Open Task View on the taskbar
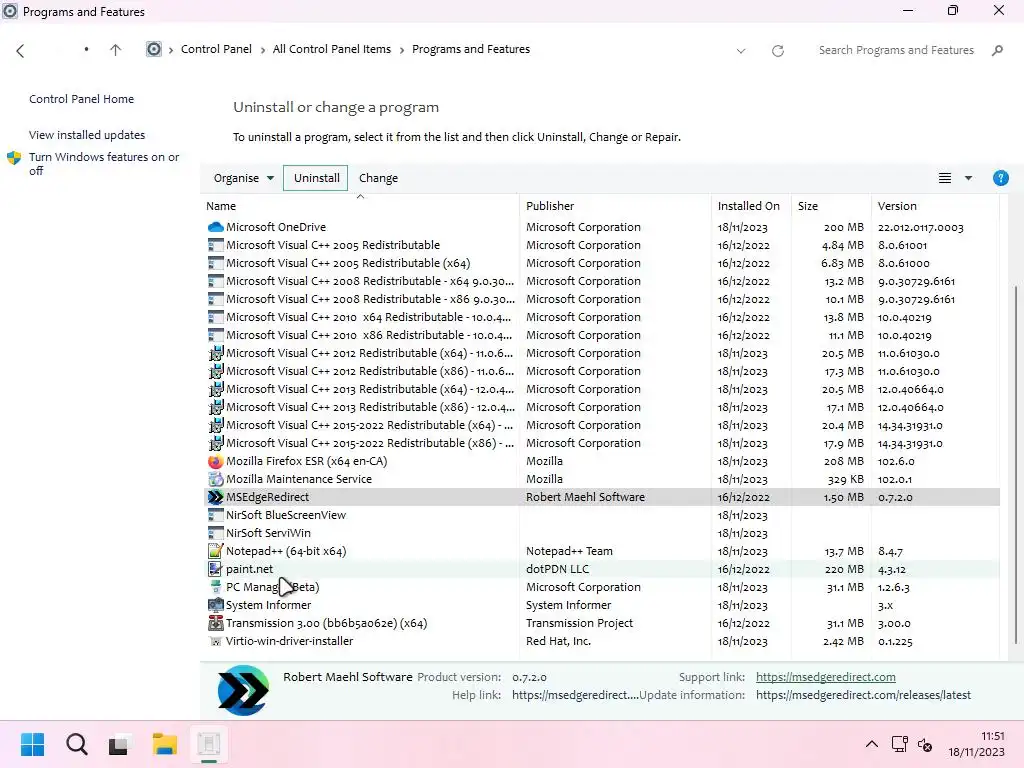The image size is (1024, 768). coord(119,744)
